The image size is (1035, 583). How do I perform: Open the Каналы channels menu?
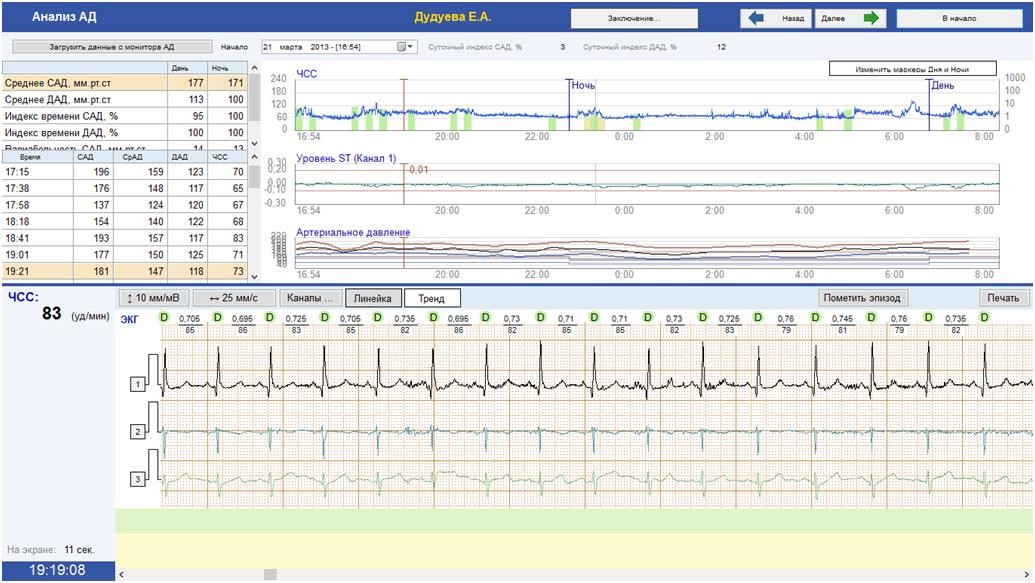pyautogui.click(x=309, y=298)
